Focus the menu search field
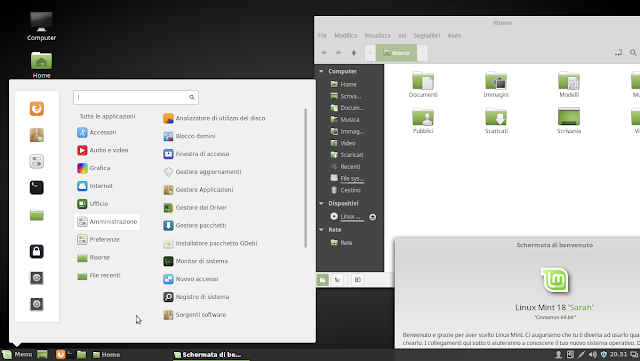The width and height of the screenshot is (640, 361). 136,97
